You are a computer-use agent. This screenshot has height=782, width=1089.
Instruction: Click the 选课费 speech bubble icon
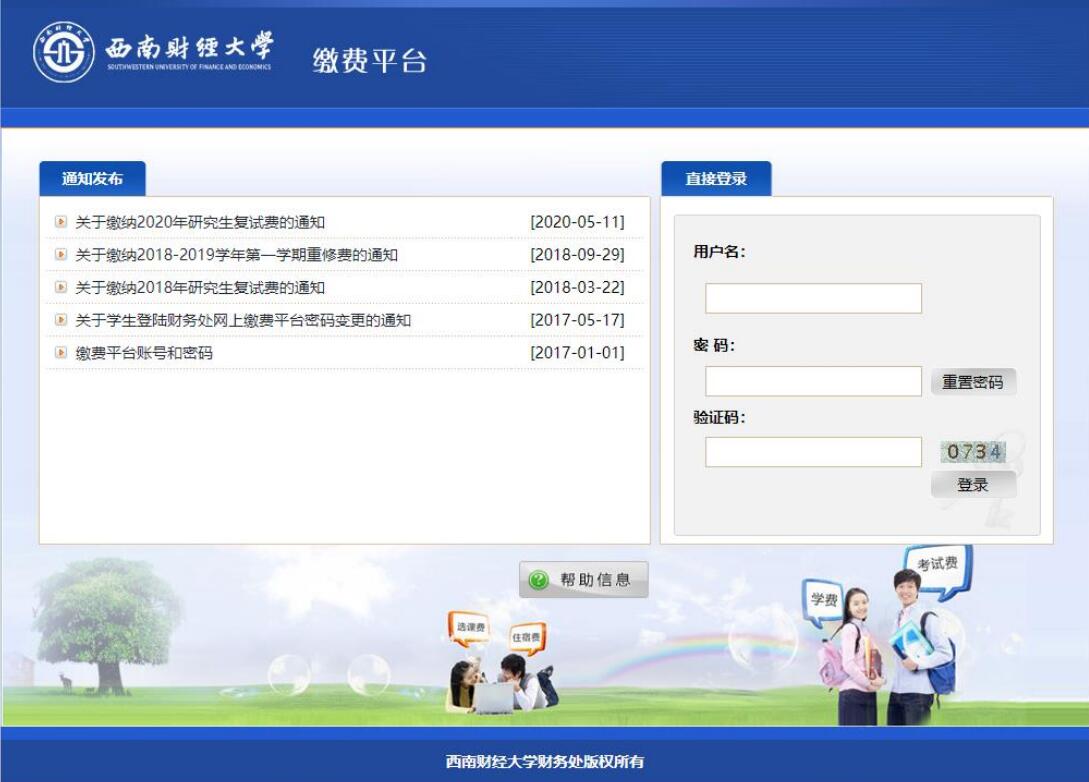tap(469, 627)
